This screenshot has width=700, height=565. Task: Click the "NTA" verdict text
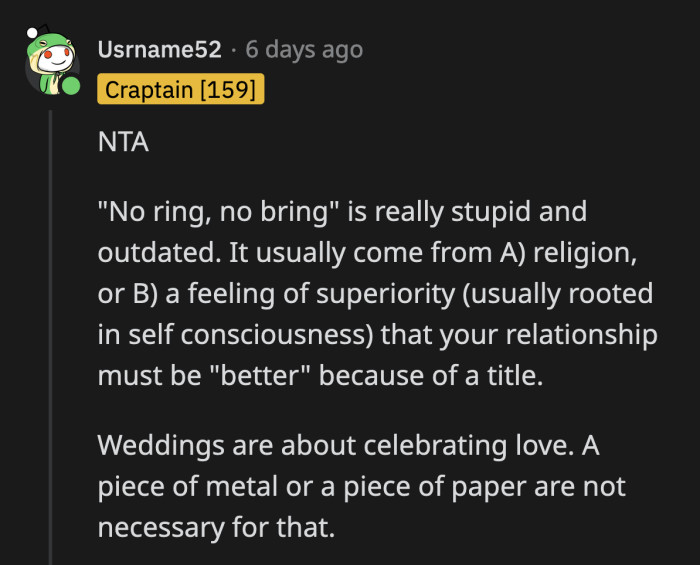pos(123,142)
